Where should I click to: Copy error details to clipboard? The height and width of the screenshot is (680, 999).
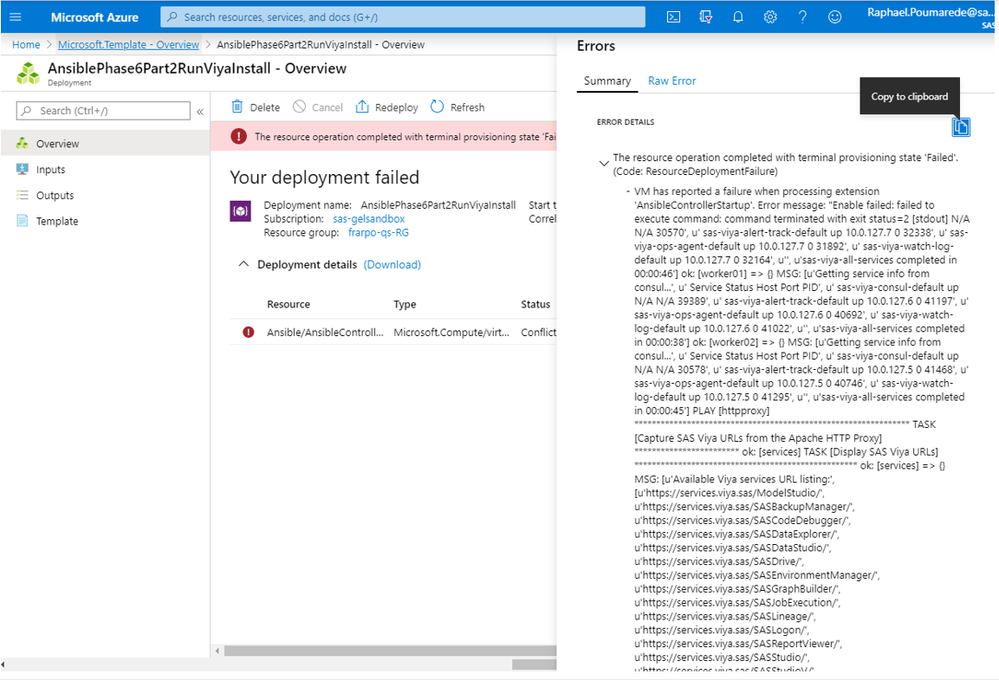[961, 127]
